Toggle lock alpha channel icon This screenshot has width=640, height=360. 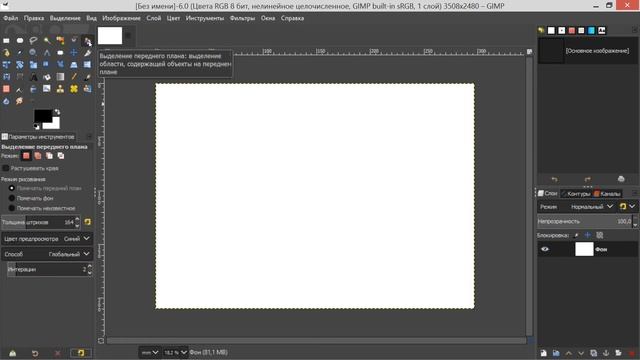click(600, 235)
